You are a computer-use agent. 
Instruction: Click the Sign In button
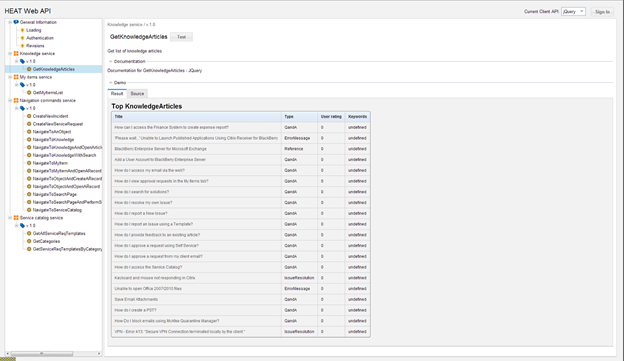[x=602, y=12]
